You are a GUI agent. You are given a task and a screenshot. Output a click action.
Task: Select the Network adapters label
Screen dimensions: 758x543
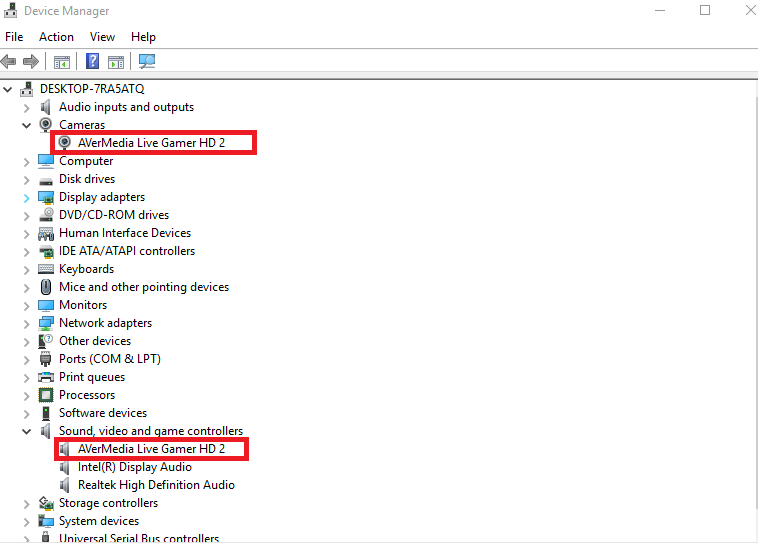click(x=105, y=323)
